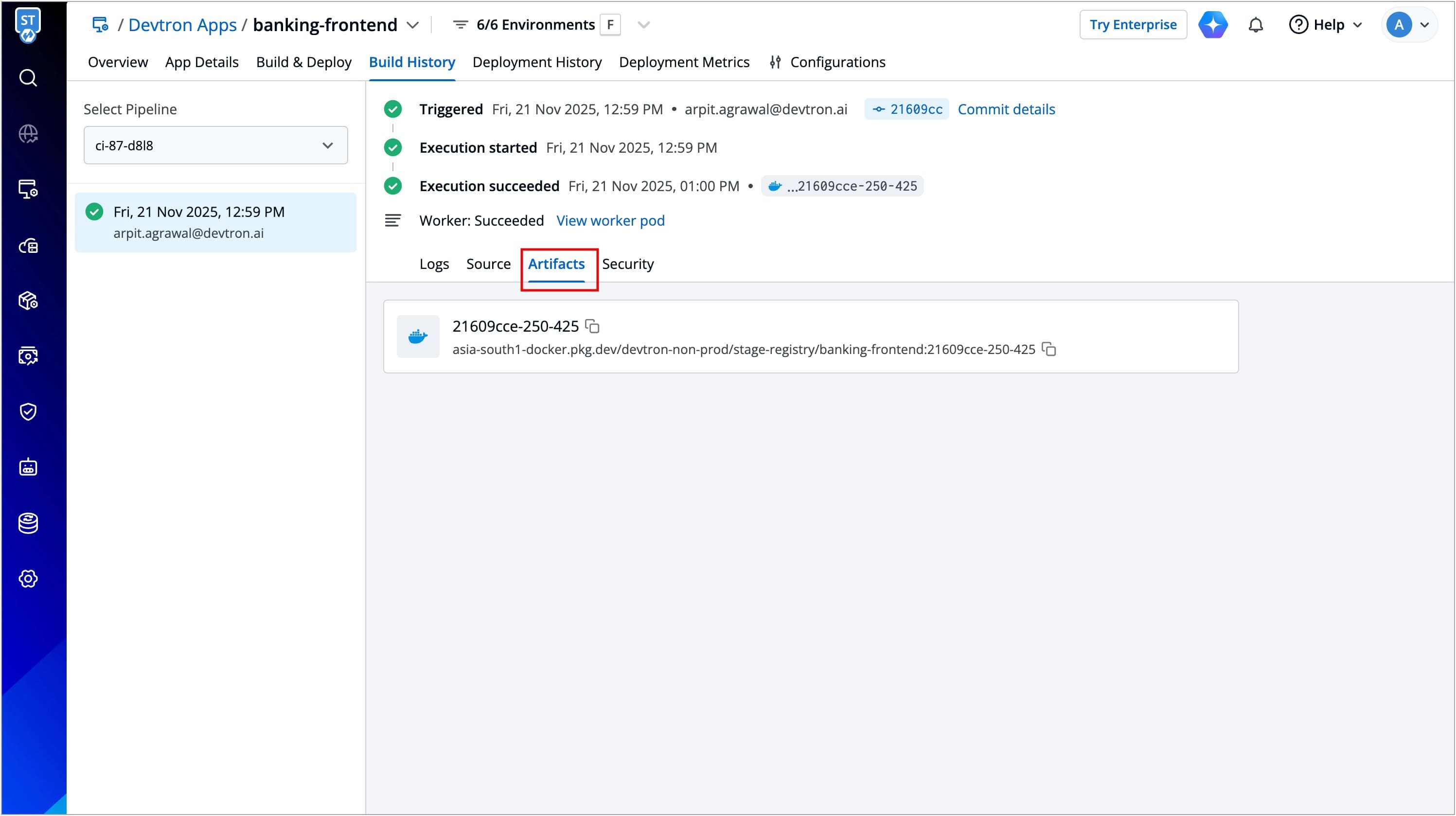1456x816 pixels.
Task: Click the AI sparkle assistant icon
Action: [x=1213, y=25]
